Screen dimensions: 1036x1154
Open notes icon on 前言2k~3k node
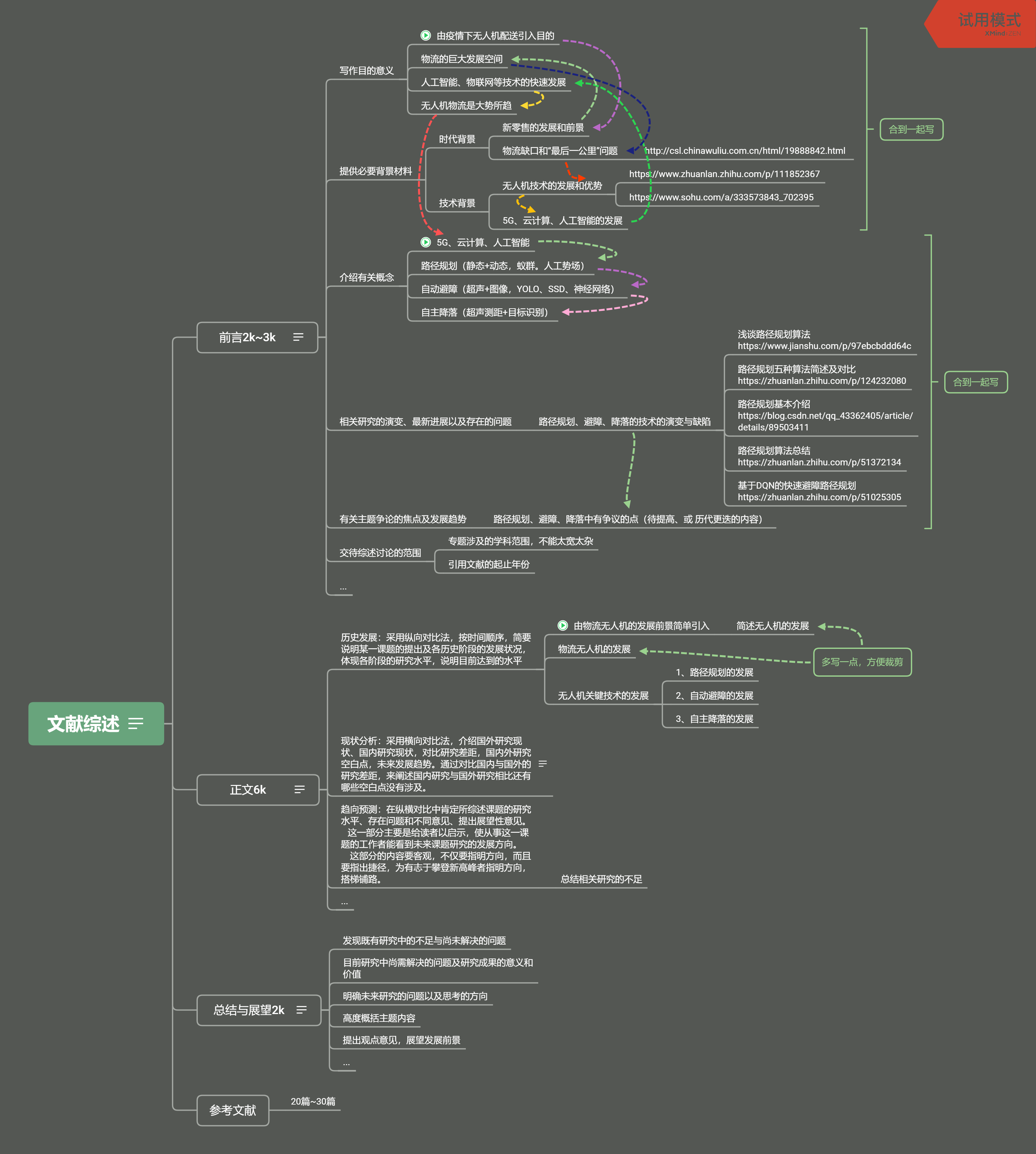(x=298, y=337)
